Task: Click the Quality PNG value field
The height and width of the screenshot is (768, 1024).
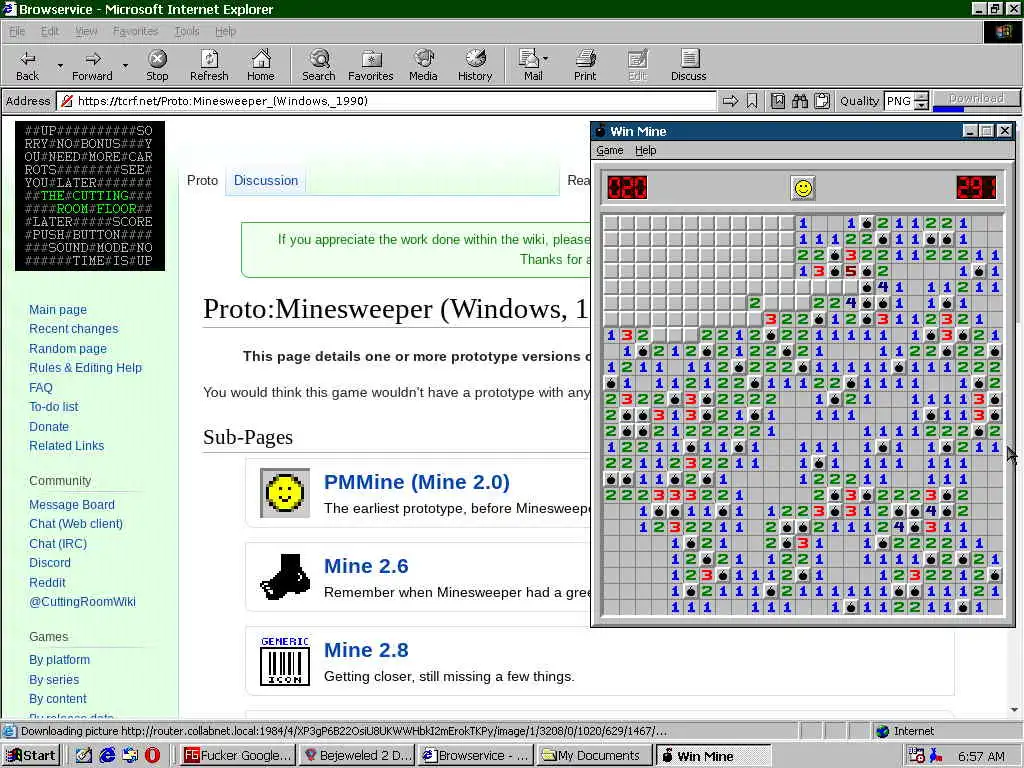Action: (899, 101)
